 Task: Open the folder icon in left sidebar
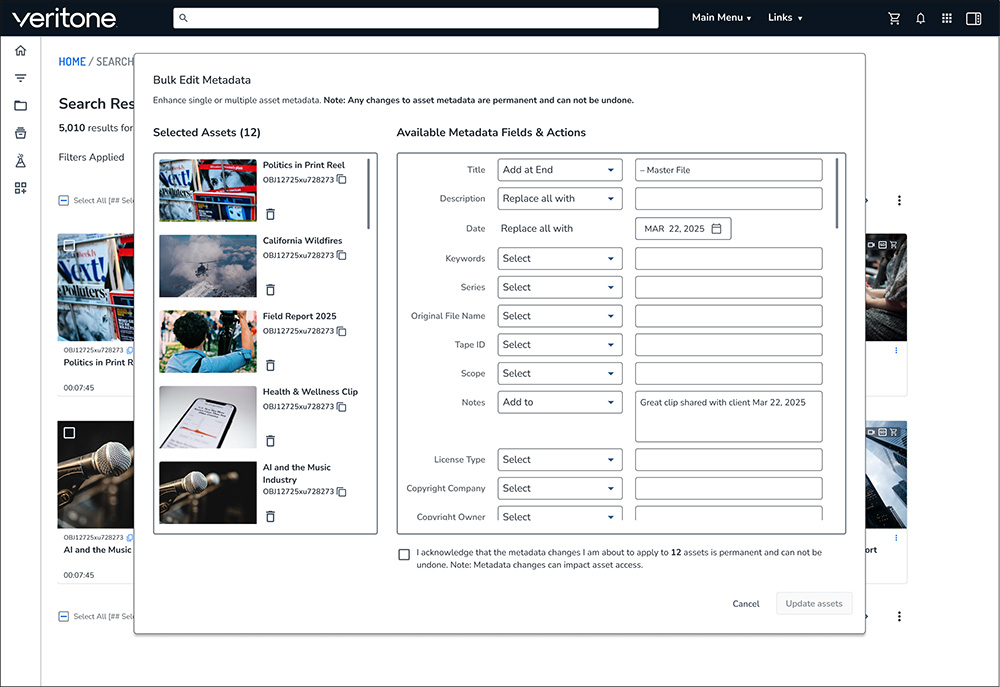20,105
